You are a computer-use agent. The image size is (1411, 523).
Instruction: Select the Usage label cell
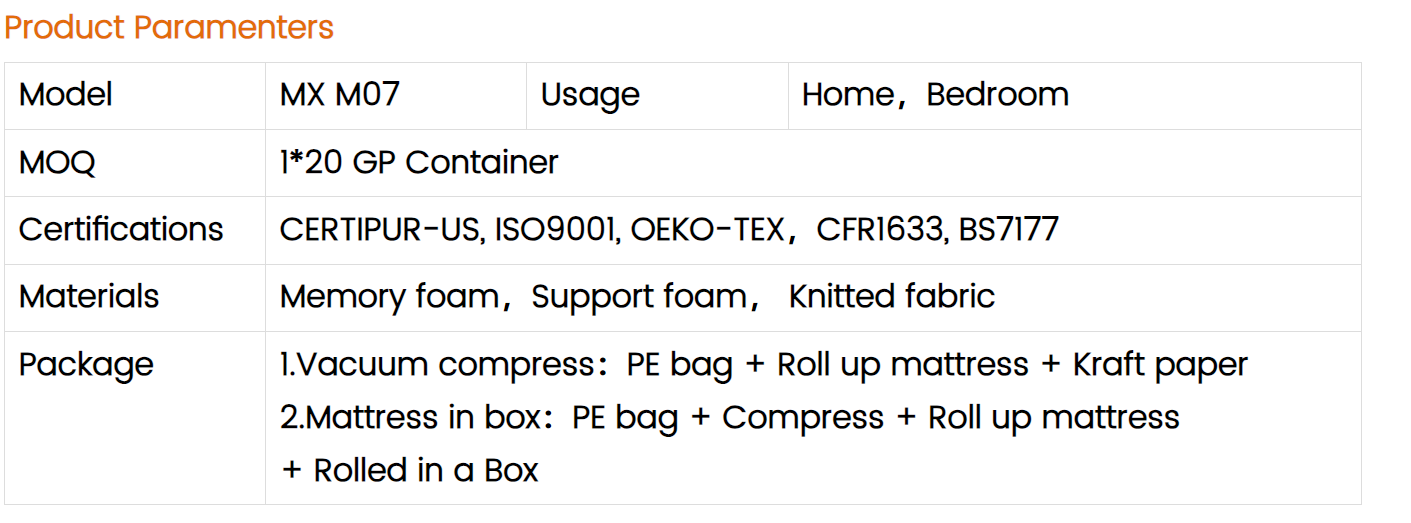pos(657,95)
